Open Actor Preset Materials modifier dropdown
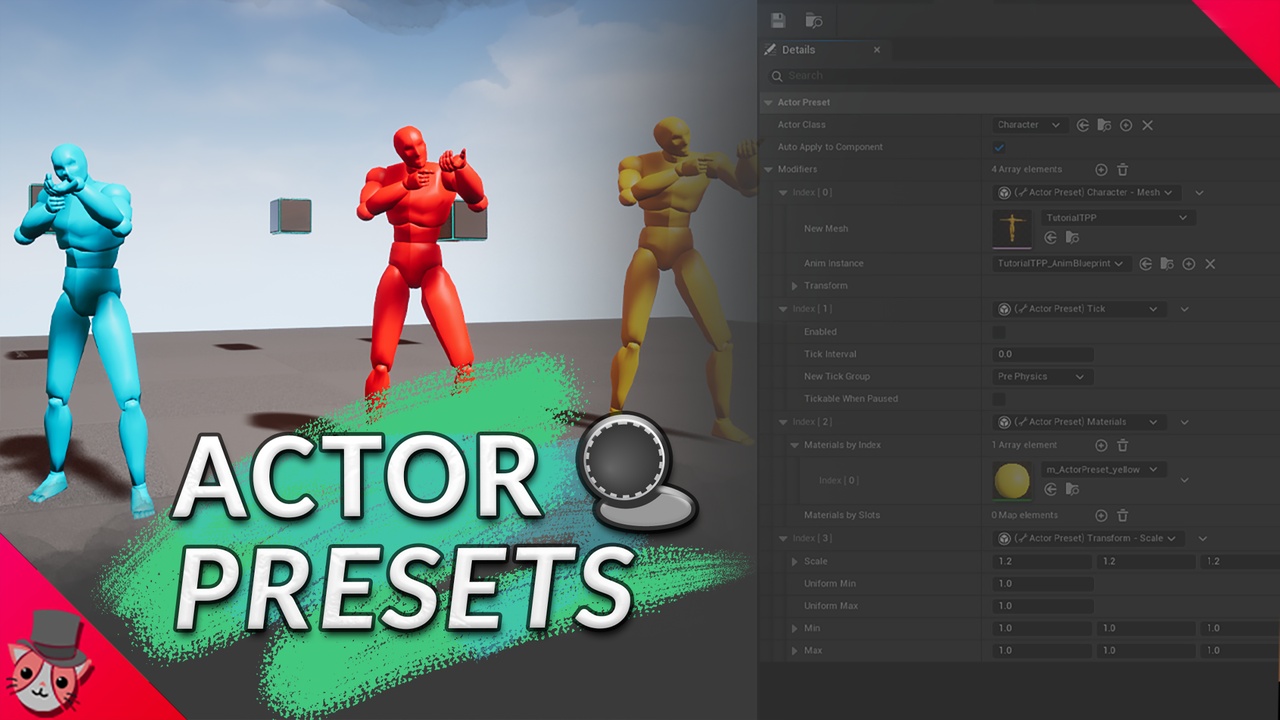Image resolution: width=1280 pixels, height=720 pixels. [1080, 422]
